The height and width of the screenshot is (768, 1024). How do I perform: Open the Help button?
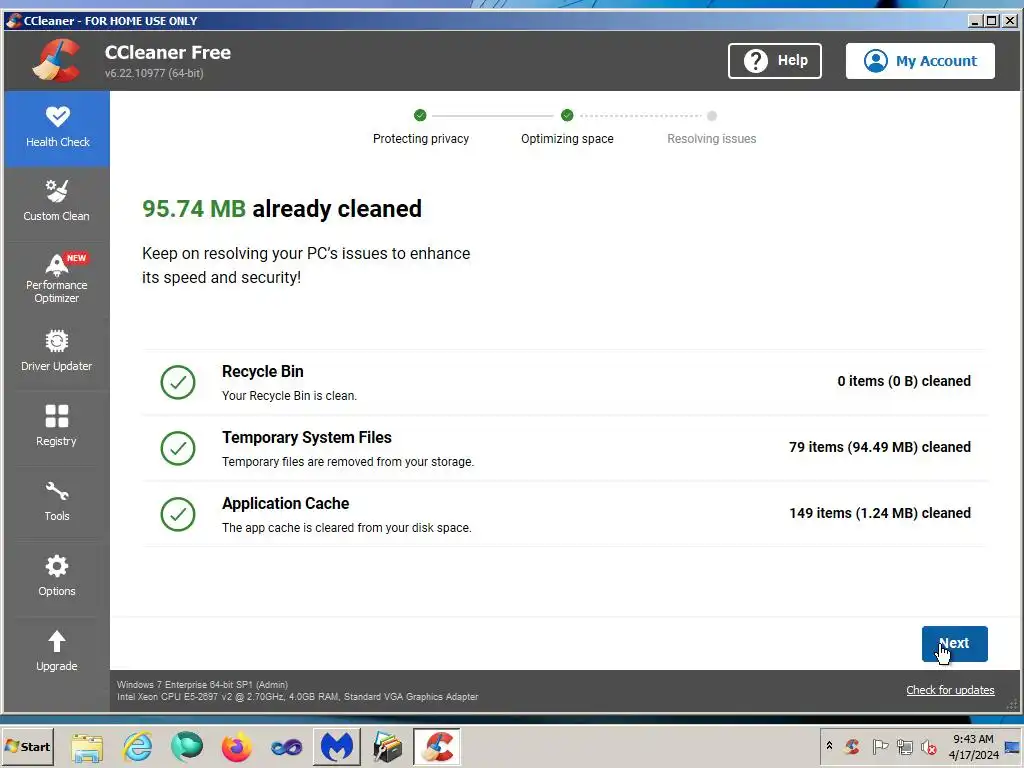point(775,61)
